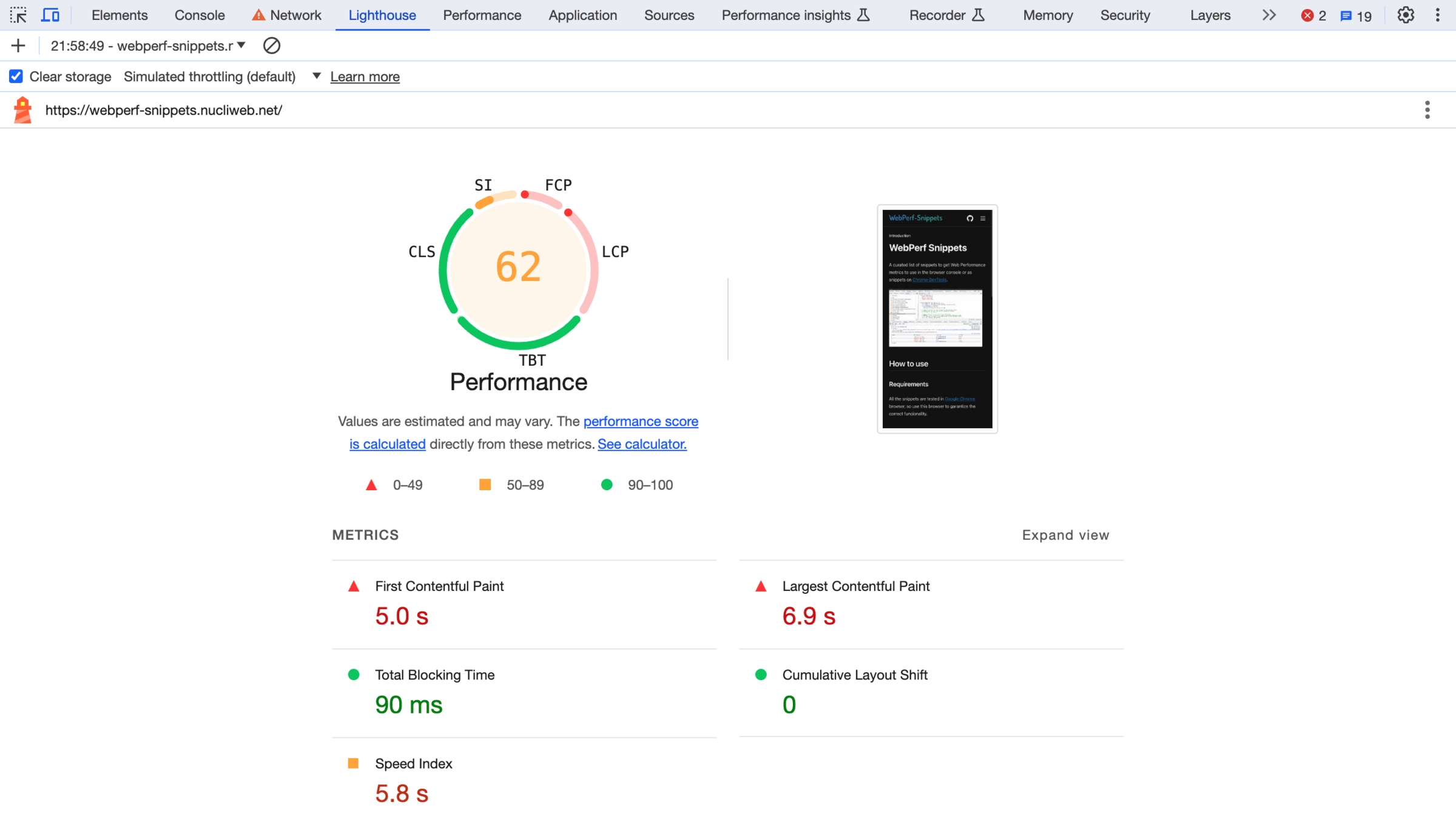Open DevTools settings gear

1405,15
